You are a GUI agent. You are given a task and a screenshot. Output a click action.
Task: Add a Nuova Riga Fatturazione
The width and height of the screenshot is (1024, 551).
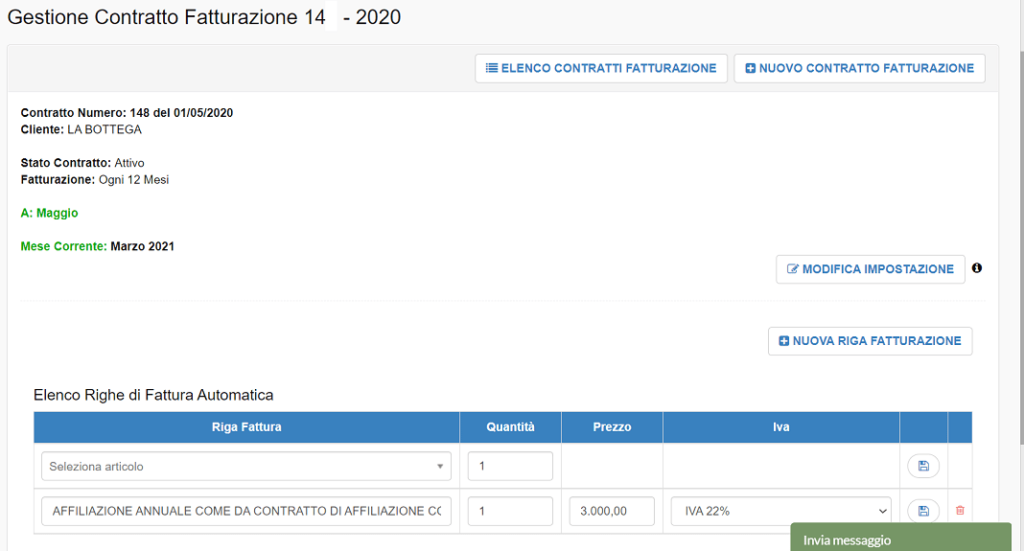[869, 341]
